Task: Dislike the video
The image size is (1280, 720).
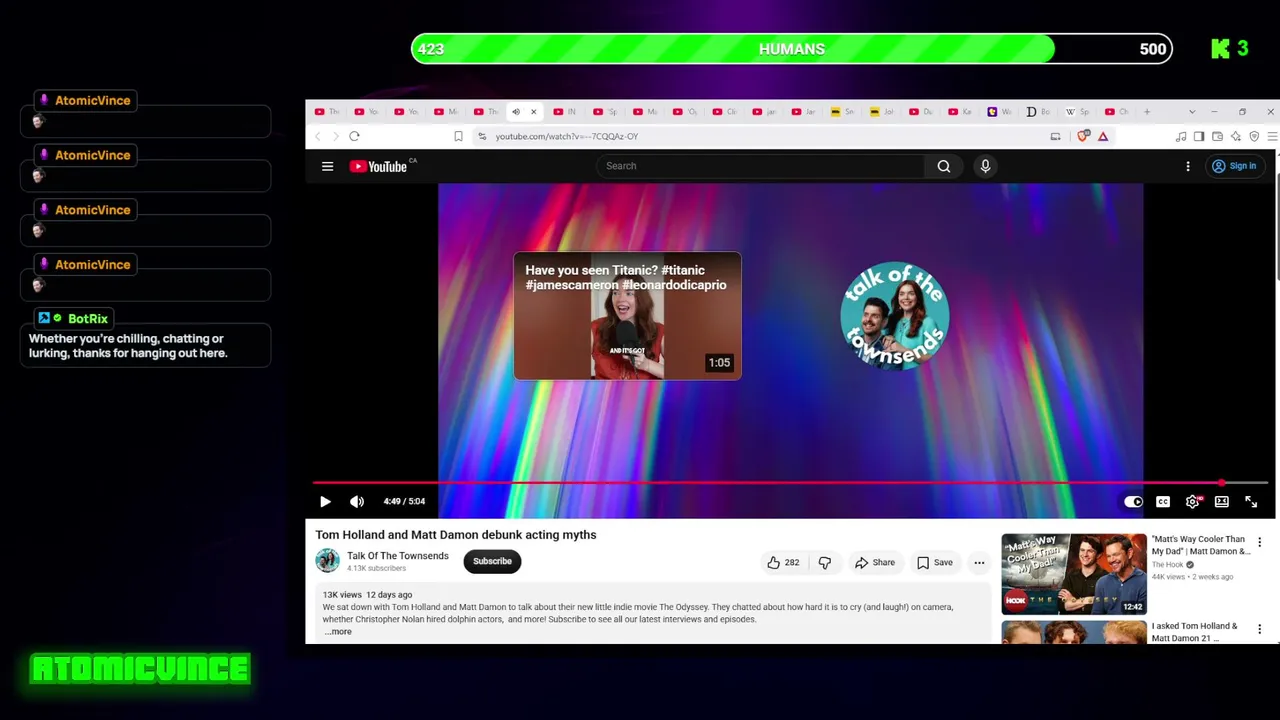Action: point(824,562)
